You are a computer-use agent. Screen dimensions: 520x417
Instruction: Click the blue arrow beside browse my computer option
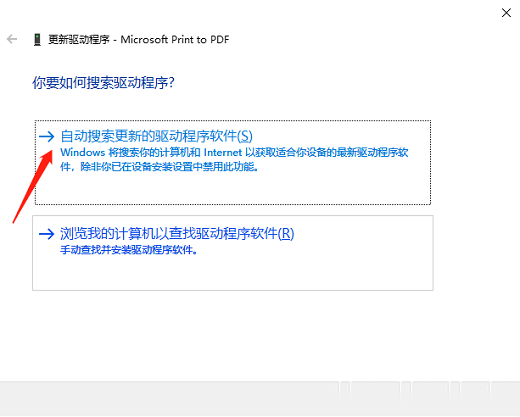[x=46, y=234]
